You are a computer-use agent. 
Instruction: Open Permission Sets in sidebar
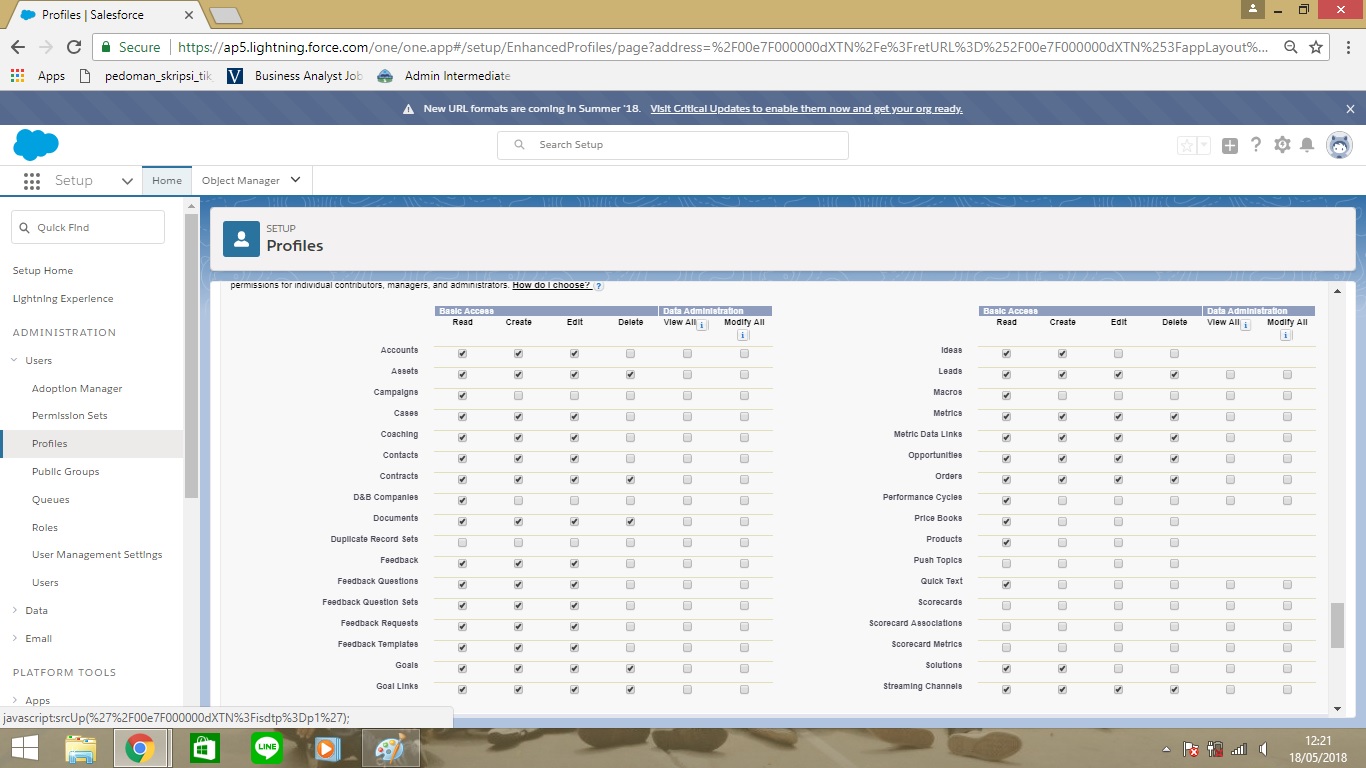(70, 416)
